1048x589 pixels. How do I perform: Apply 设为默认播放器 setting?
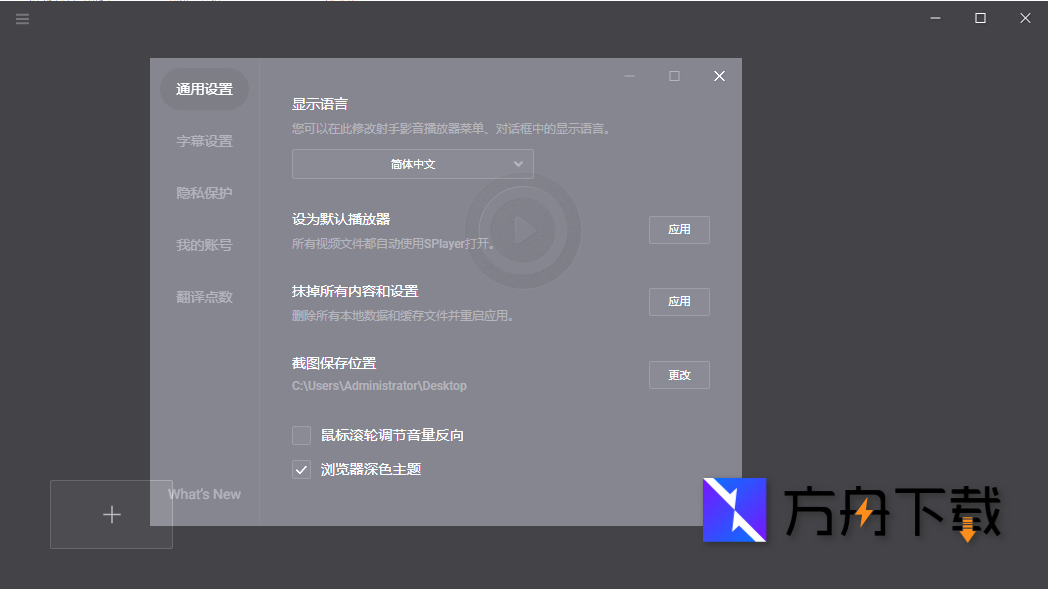pos(679,229)
